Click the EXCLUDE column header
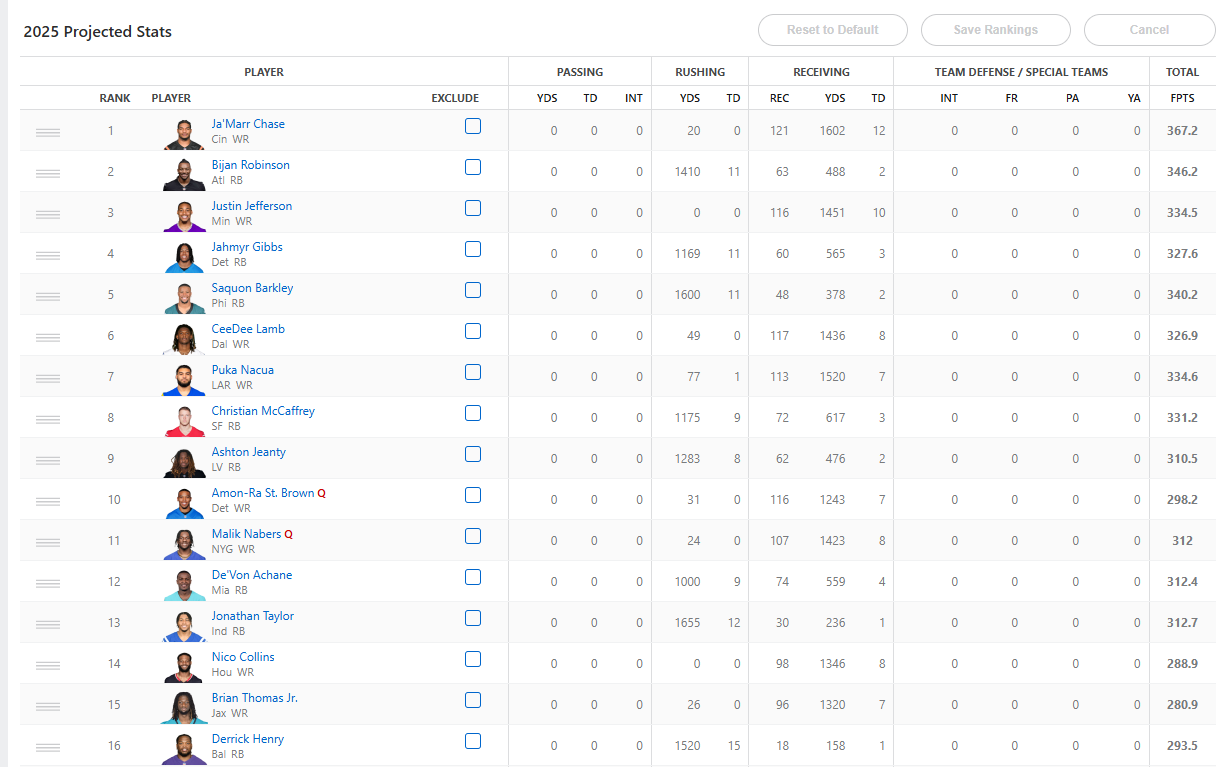The image size is (1220, 767). tap(455, 98)
